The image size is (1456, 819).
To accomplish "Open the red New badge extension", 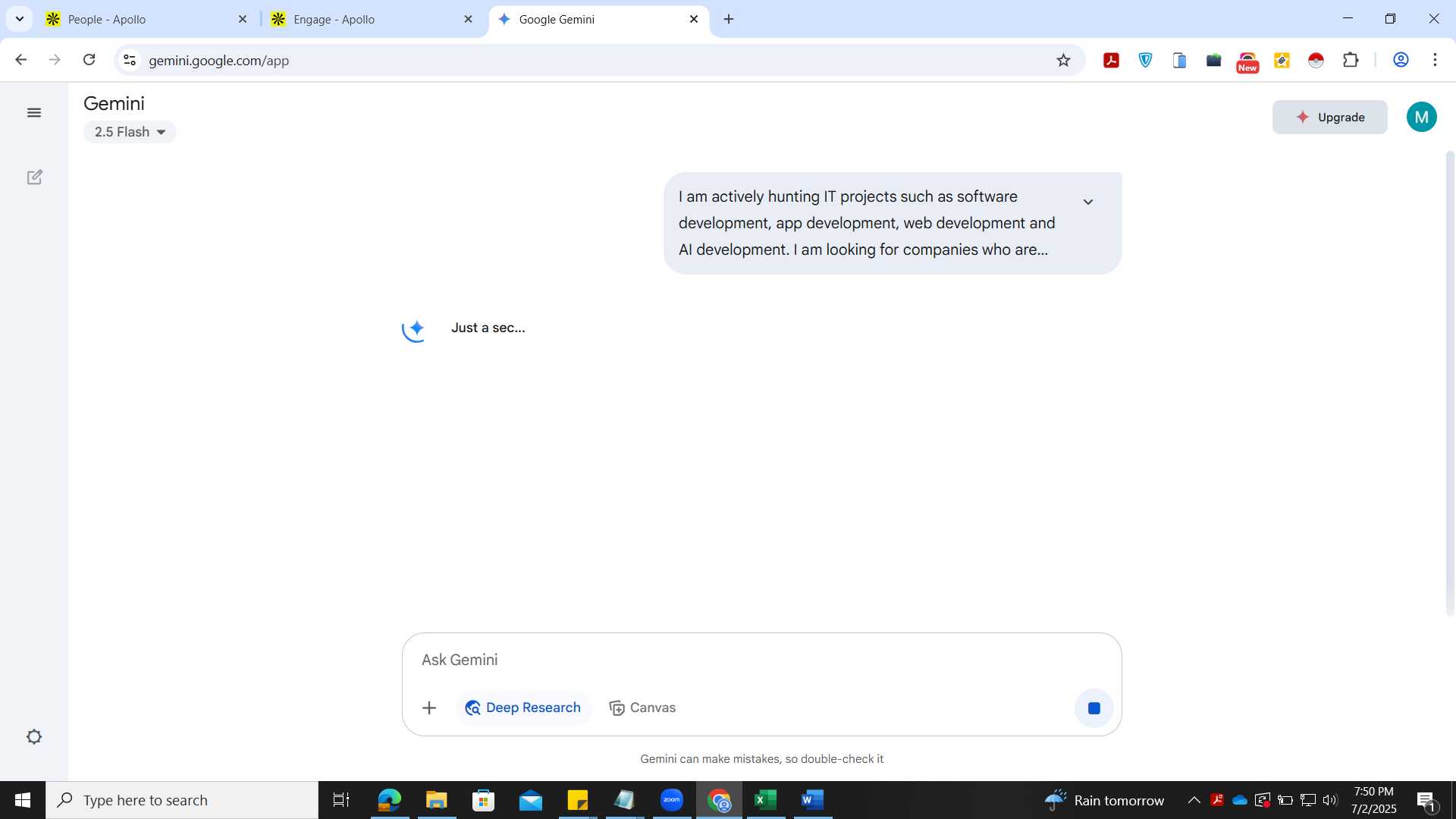I will (1247, 62).
